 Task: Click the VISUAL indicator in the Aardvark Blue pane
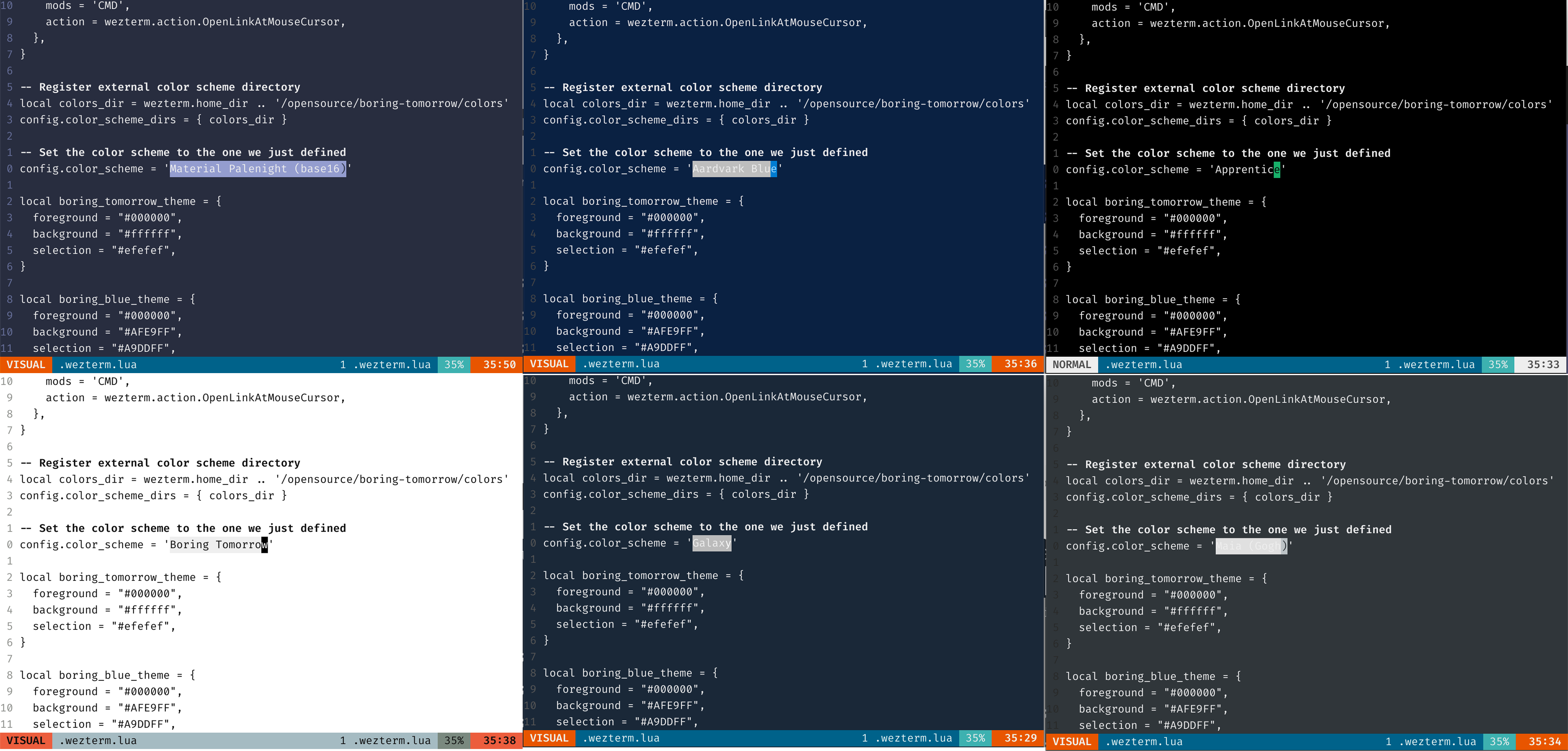pyautogui.click(x=549, y=364)
